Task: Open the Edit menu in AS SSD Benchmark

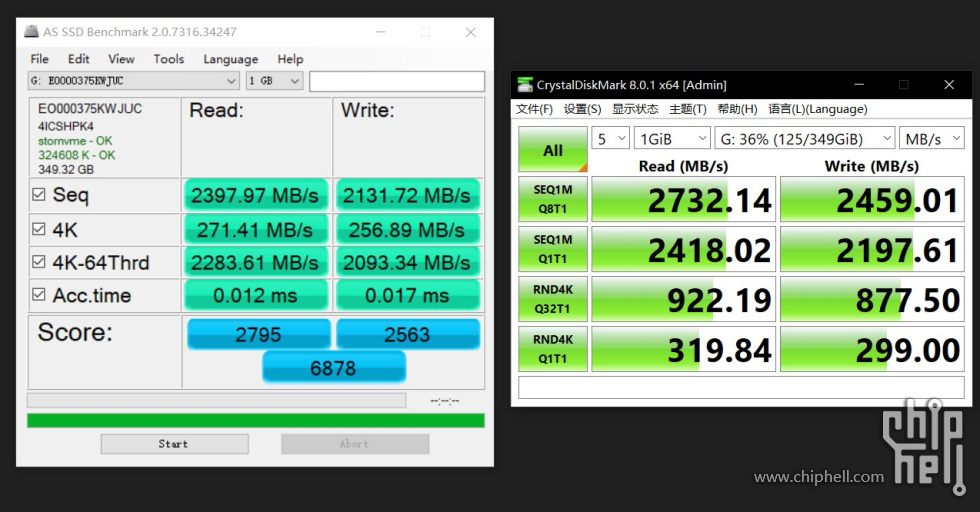Action: [78, 59]
